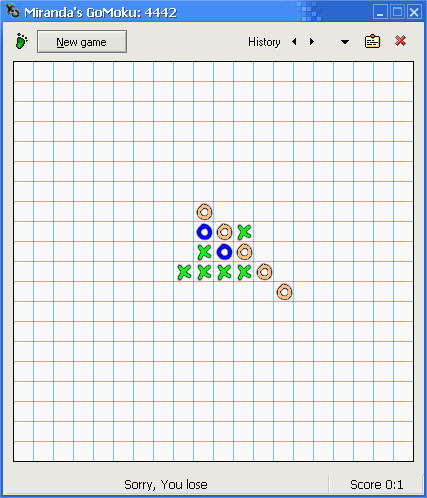Click the green footprint icon
Screen dimensions: 427x498
[21, 41]
